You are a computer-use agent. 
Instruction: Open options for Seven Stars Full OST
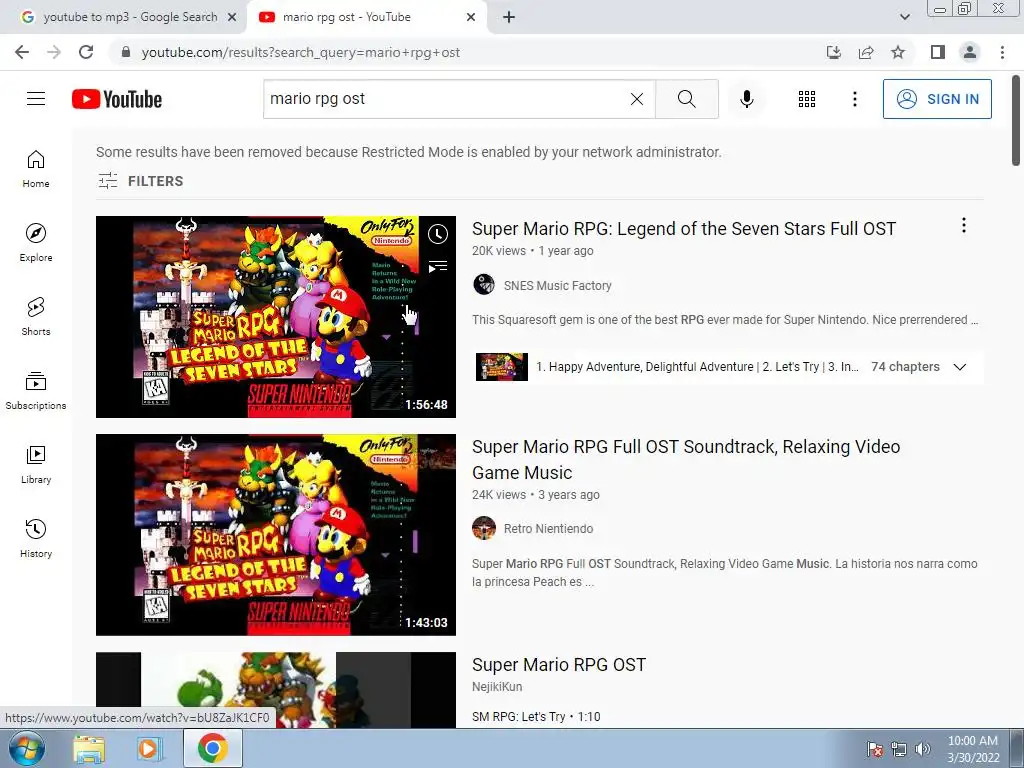pyautogui.click(x=963, y=226)
